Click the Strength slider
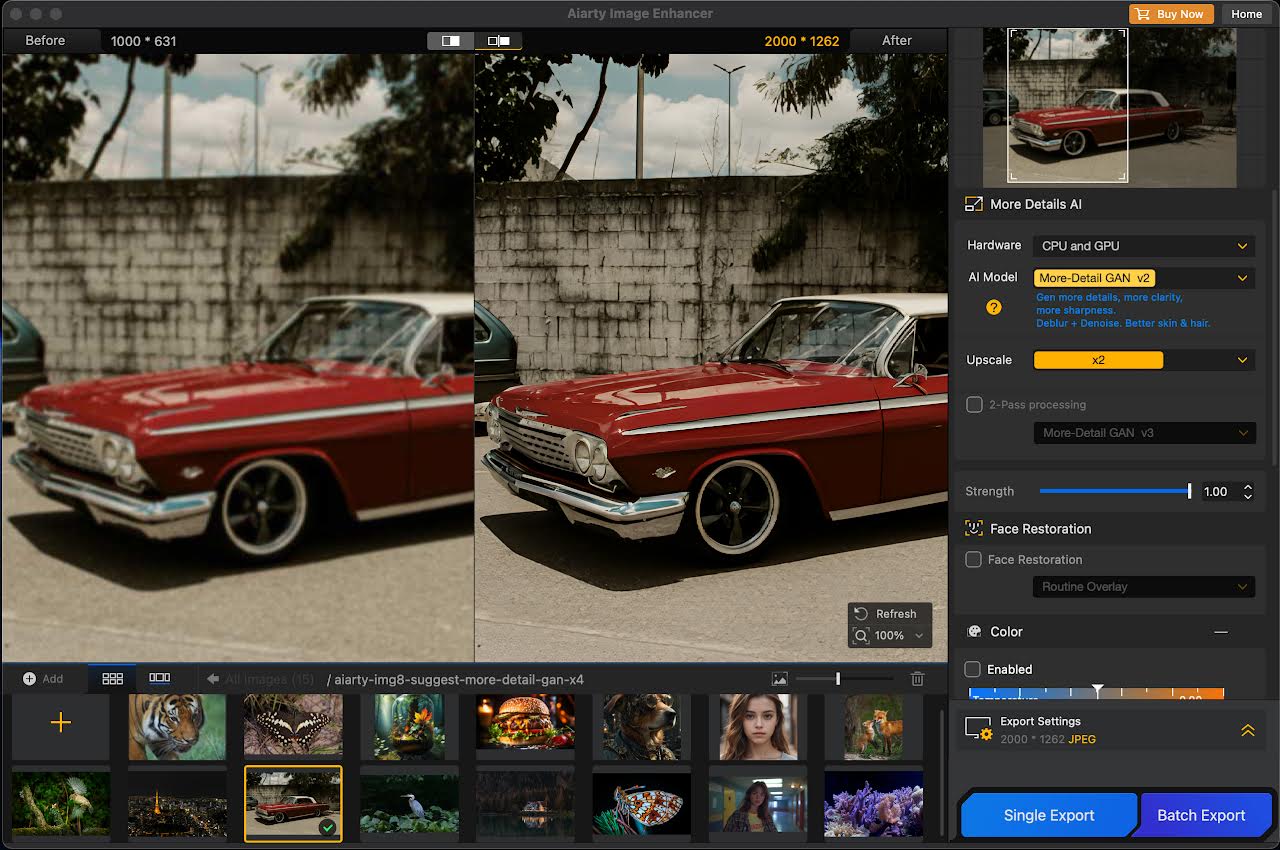 click(x=1114, y=491)
